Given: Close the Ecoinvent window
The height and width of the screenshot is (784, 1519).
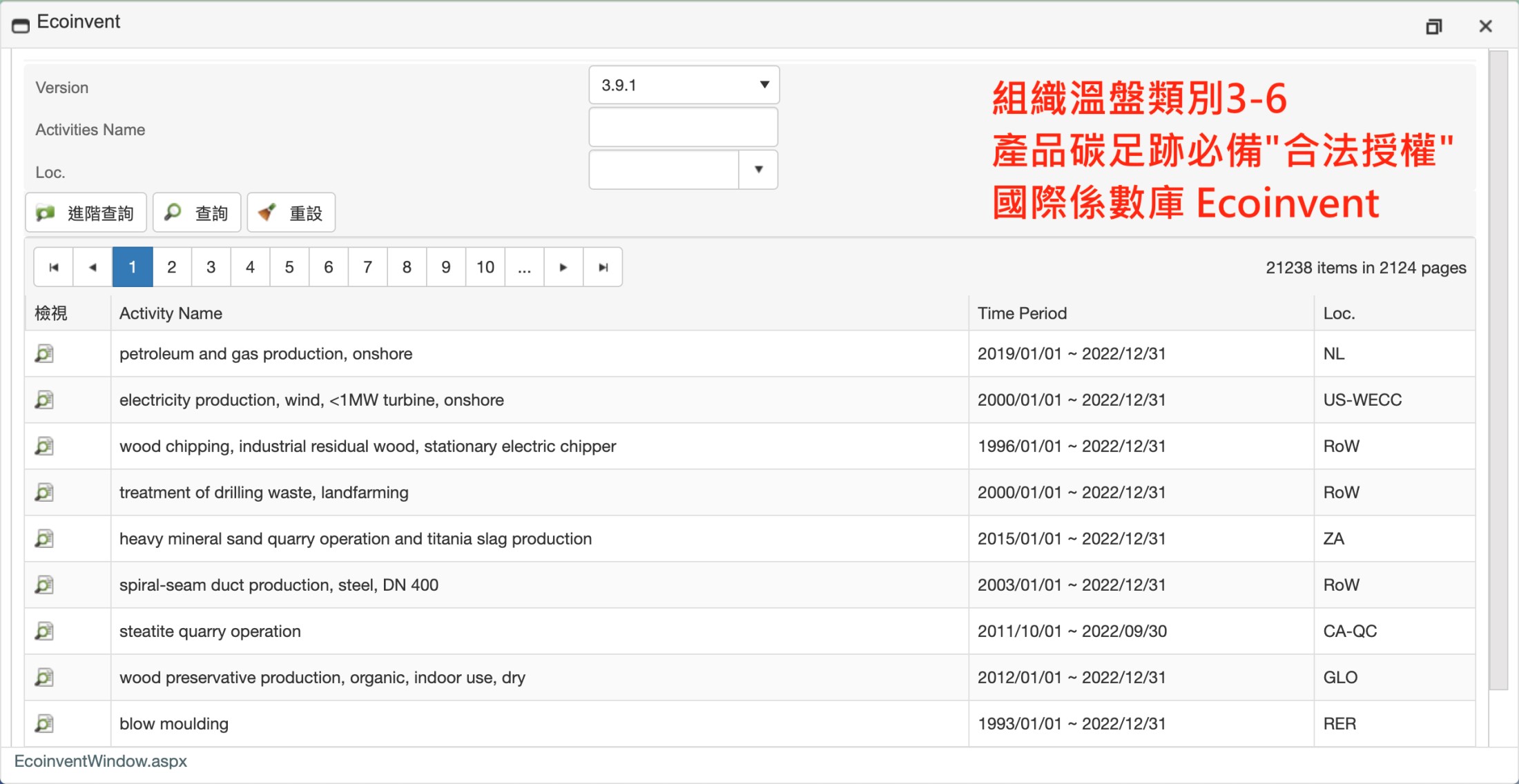Looking at the screenshot, I should coord(1486,26).
